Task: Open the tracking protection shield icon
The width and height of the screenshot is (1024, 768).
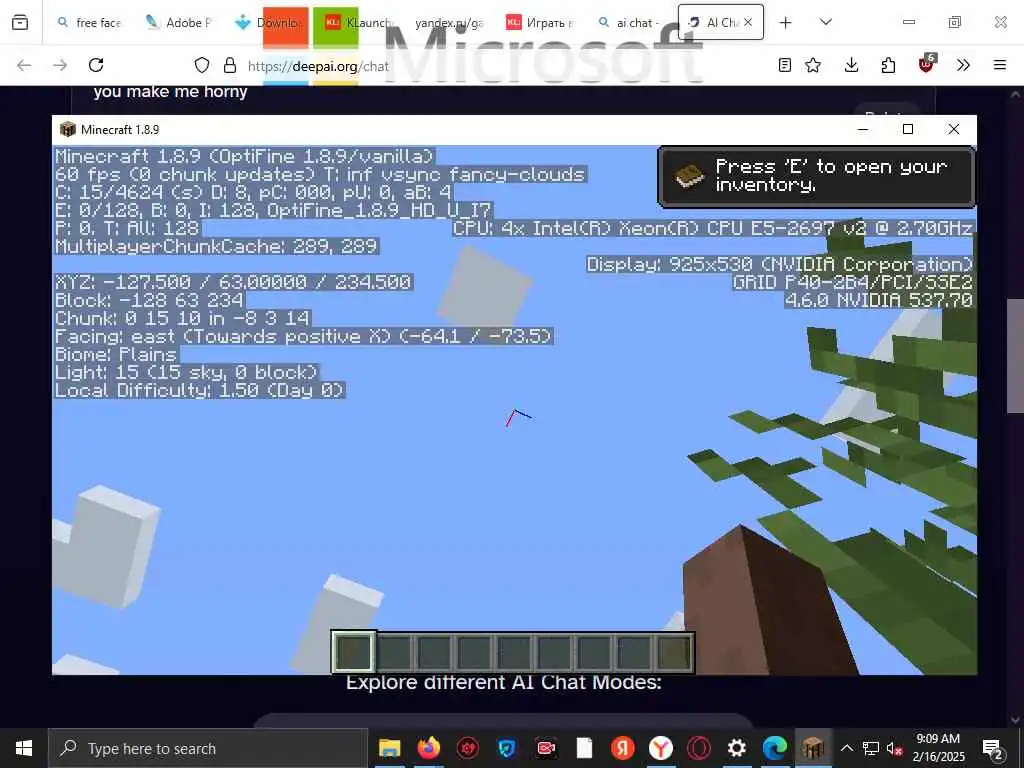Action: tap(202, 65)
